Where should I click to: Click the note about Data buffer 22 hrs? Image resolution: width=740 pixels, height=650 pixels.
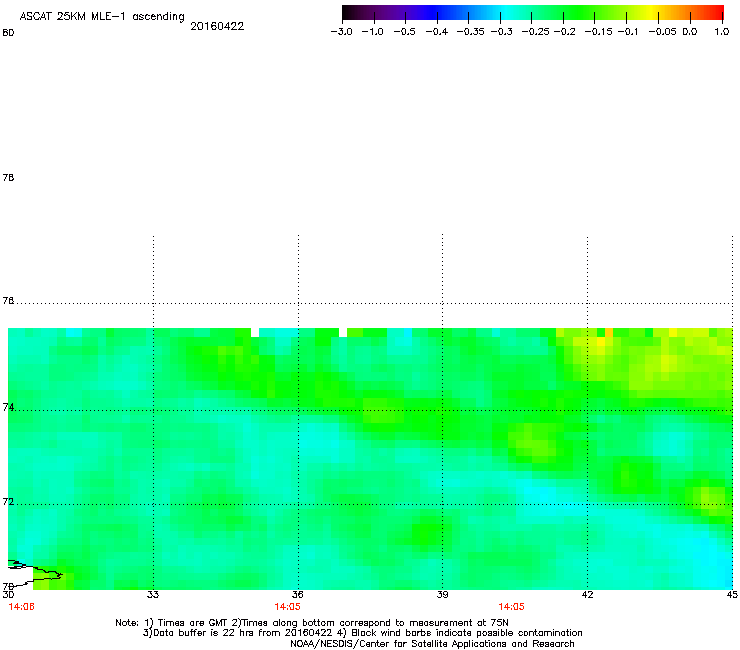362,633
